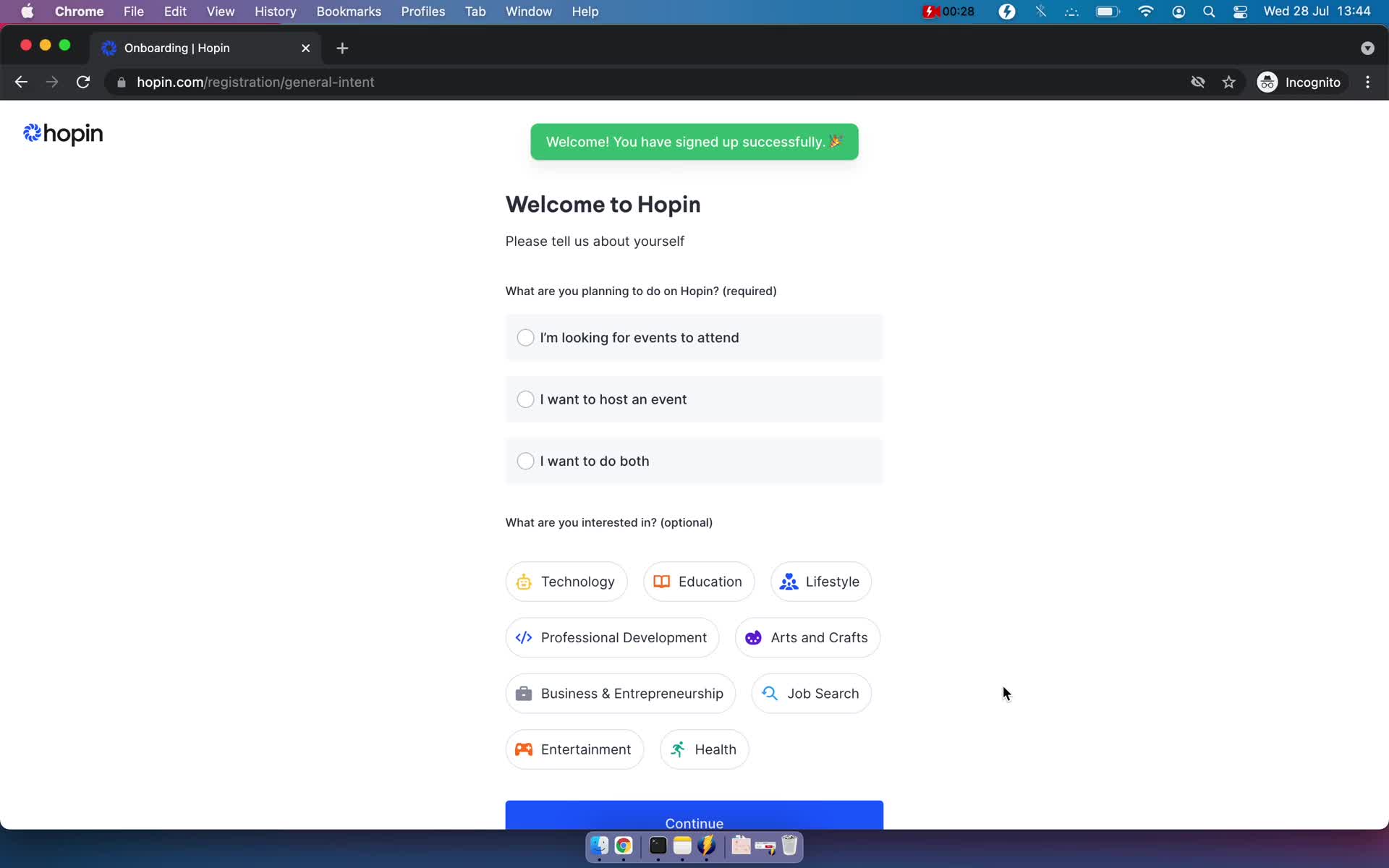This screenshot has width=1389, height=868.
Task: Open Finder from the Dock
Action: [x=599, y=845]
